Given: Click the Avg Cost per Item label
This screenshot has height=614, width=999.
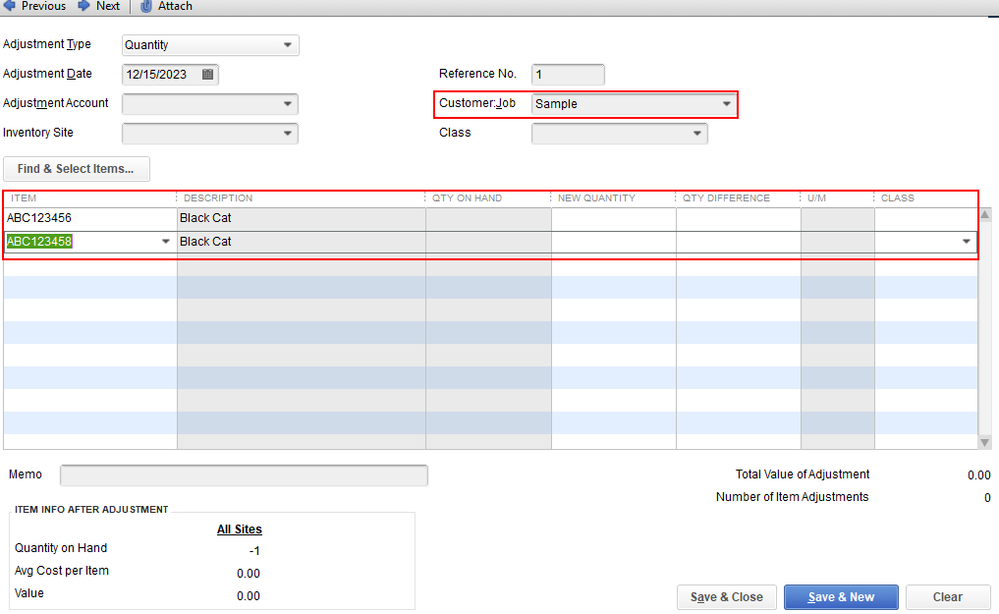Looking at the screenshot, I should [62, 571].
